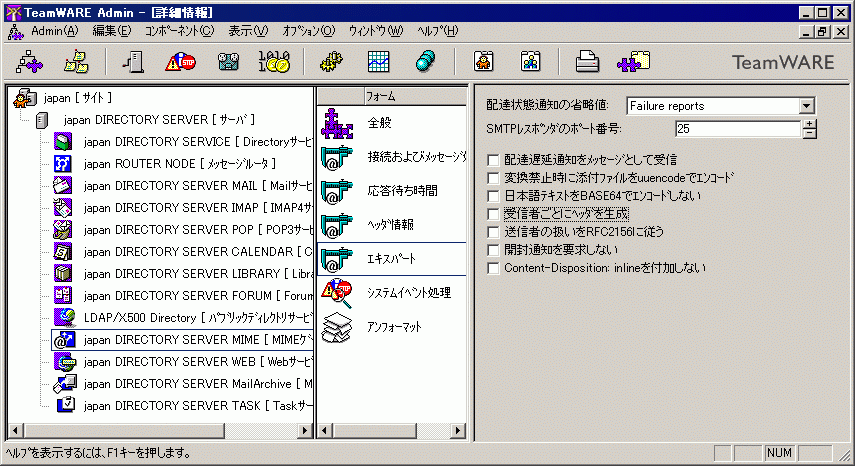Open the 編集(E) menu
Screen dimensions: 855x466
[112, 31]
